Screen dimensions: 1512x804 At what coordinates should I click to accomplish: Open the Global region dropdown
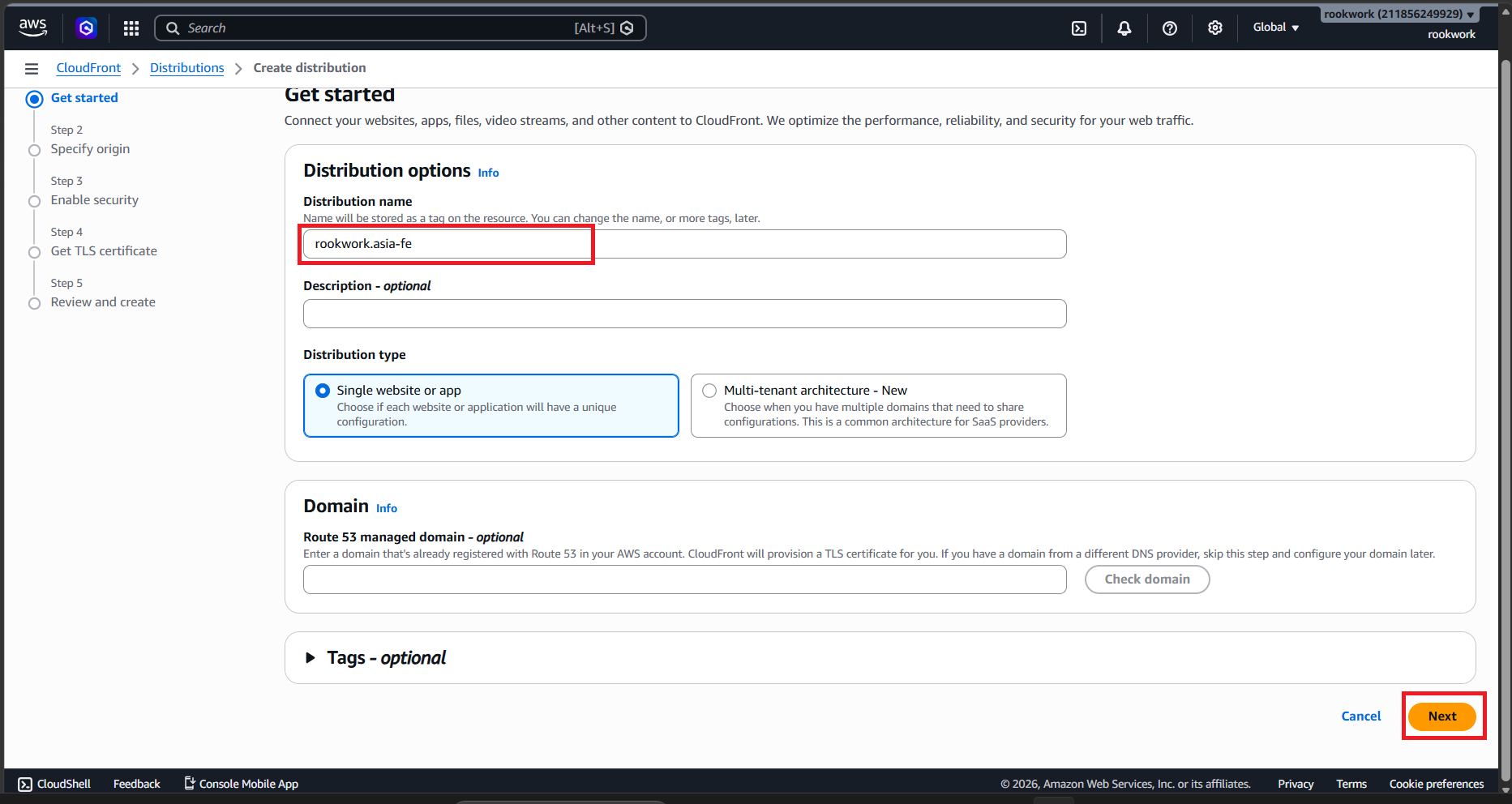[1276, 28]
